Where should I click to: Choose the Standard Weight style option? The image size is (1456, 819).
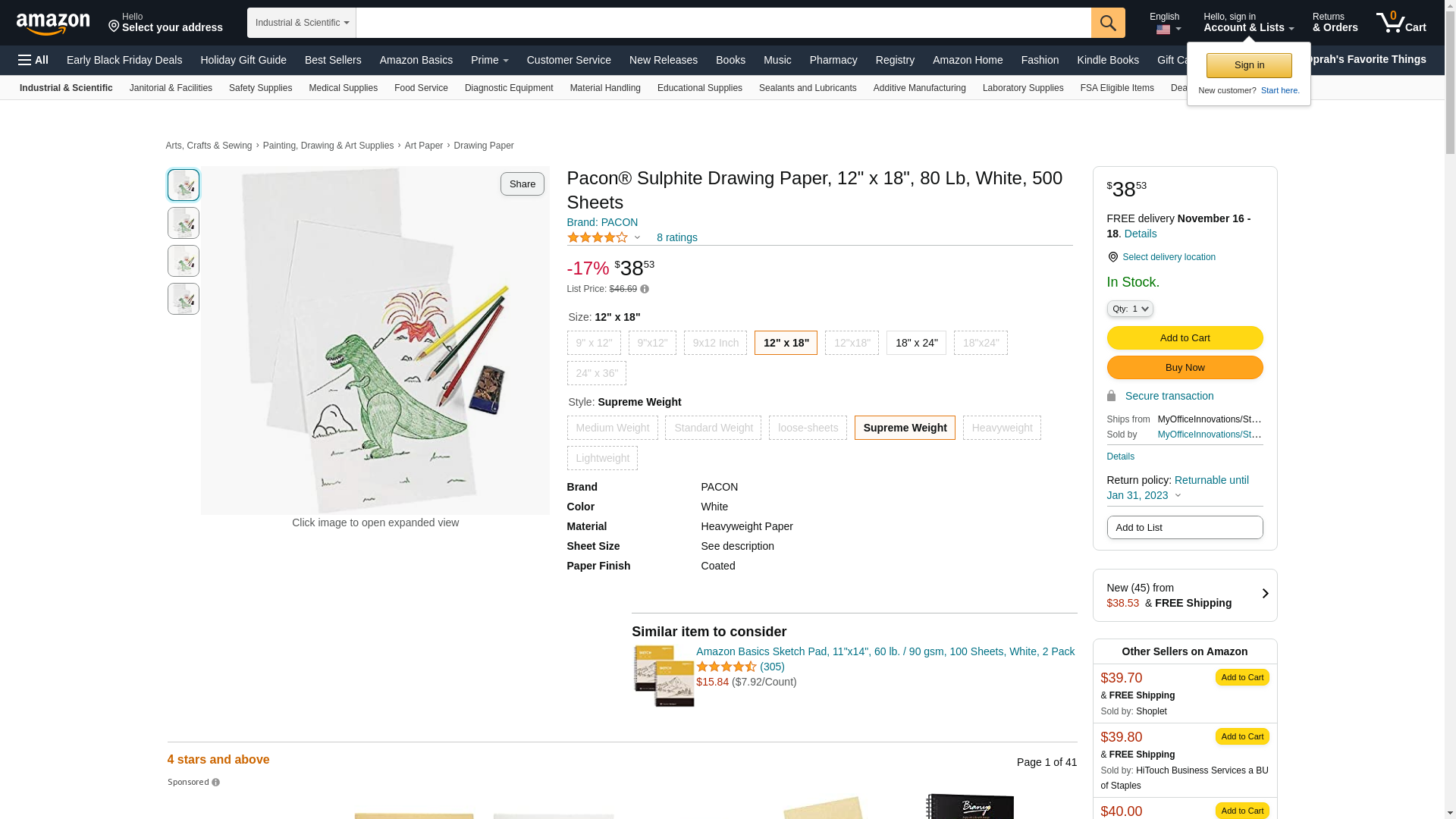(x=713, y=428)
